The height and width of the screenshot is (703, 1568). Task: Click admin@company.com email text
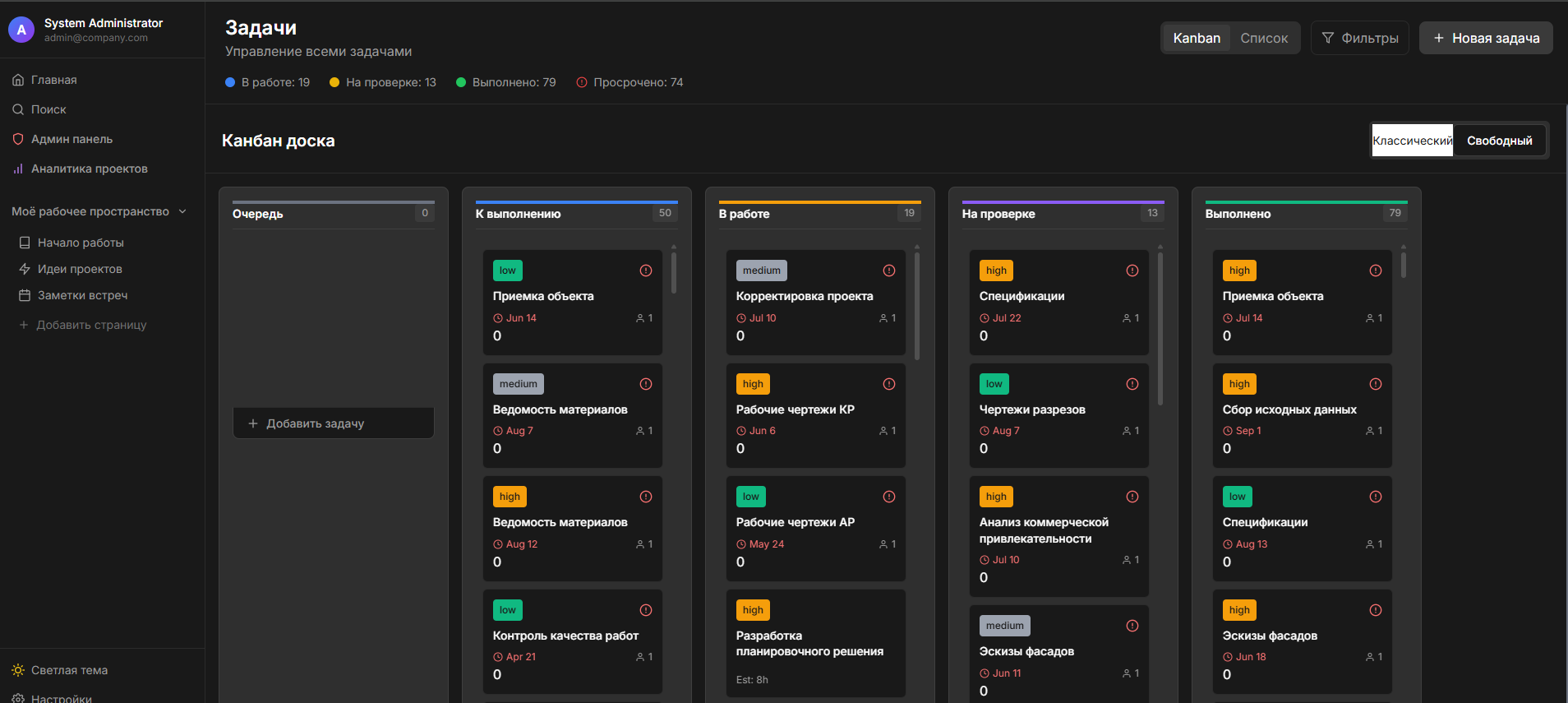[96, 38]
